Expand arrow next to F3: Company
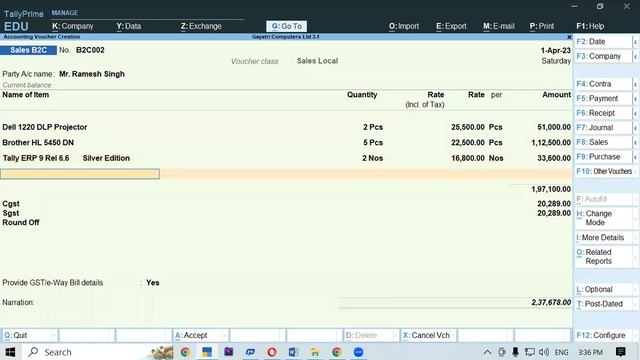The image size is (640, 360). 636,56
